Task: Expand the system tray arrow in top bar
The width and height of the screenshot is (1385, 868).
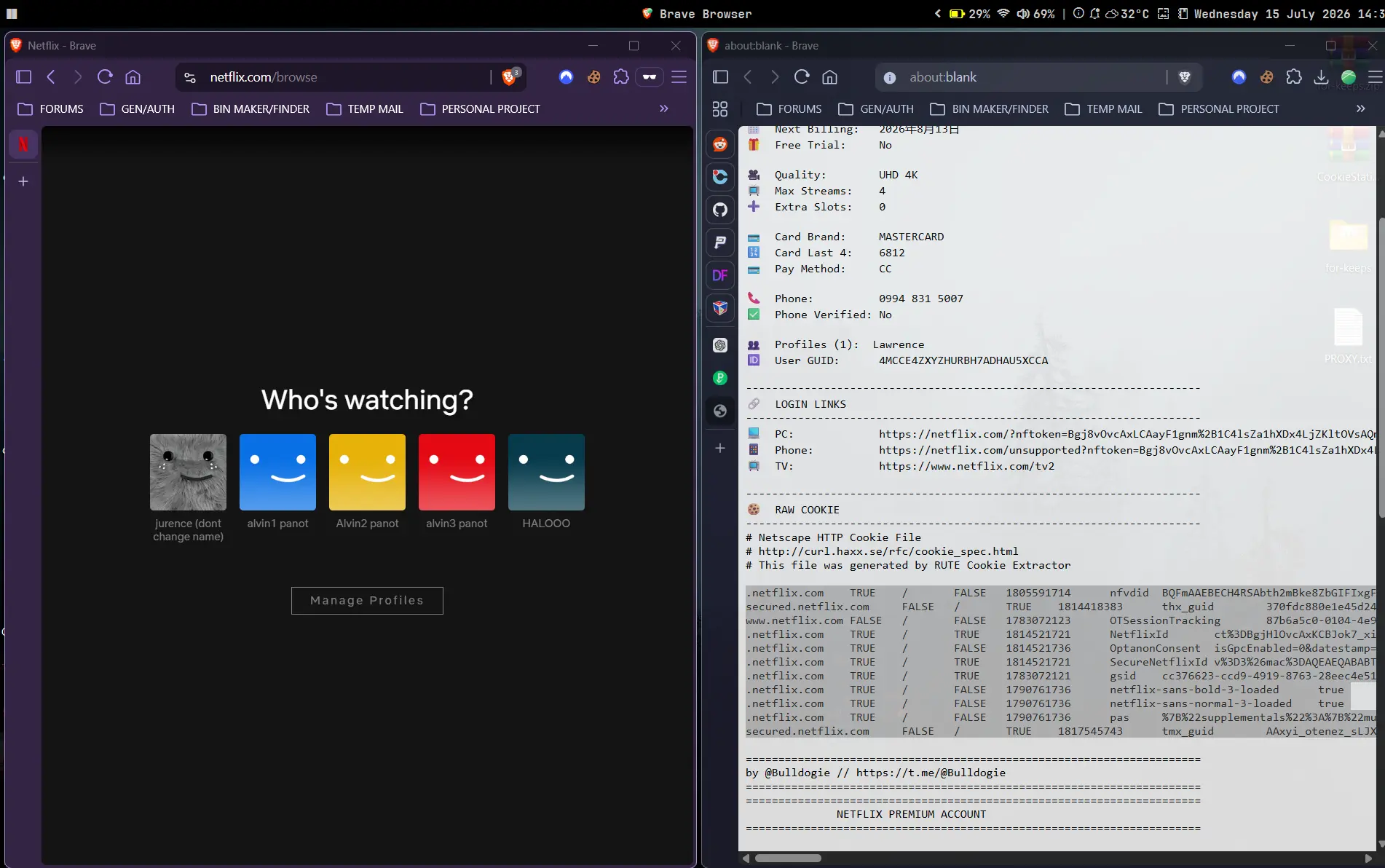Action: [937, 14]
